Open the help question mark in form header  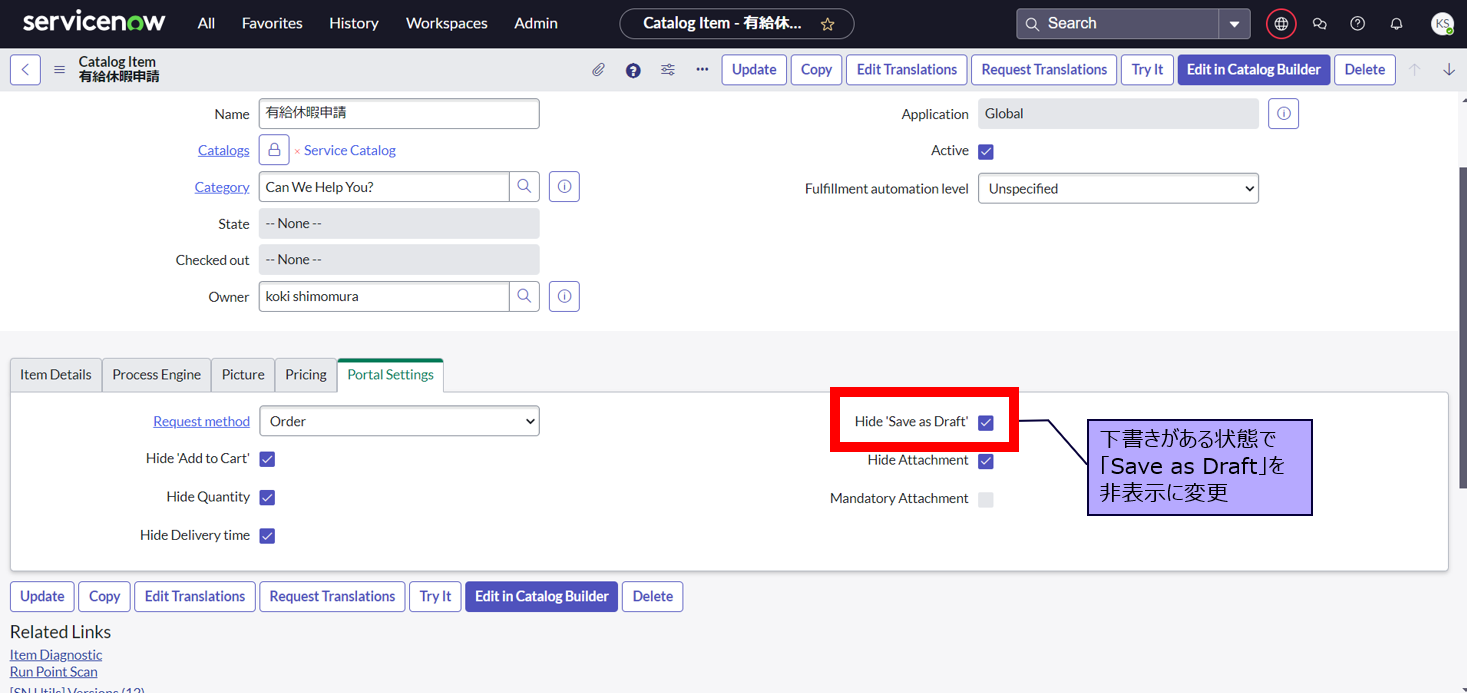[x=633, y=70]
